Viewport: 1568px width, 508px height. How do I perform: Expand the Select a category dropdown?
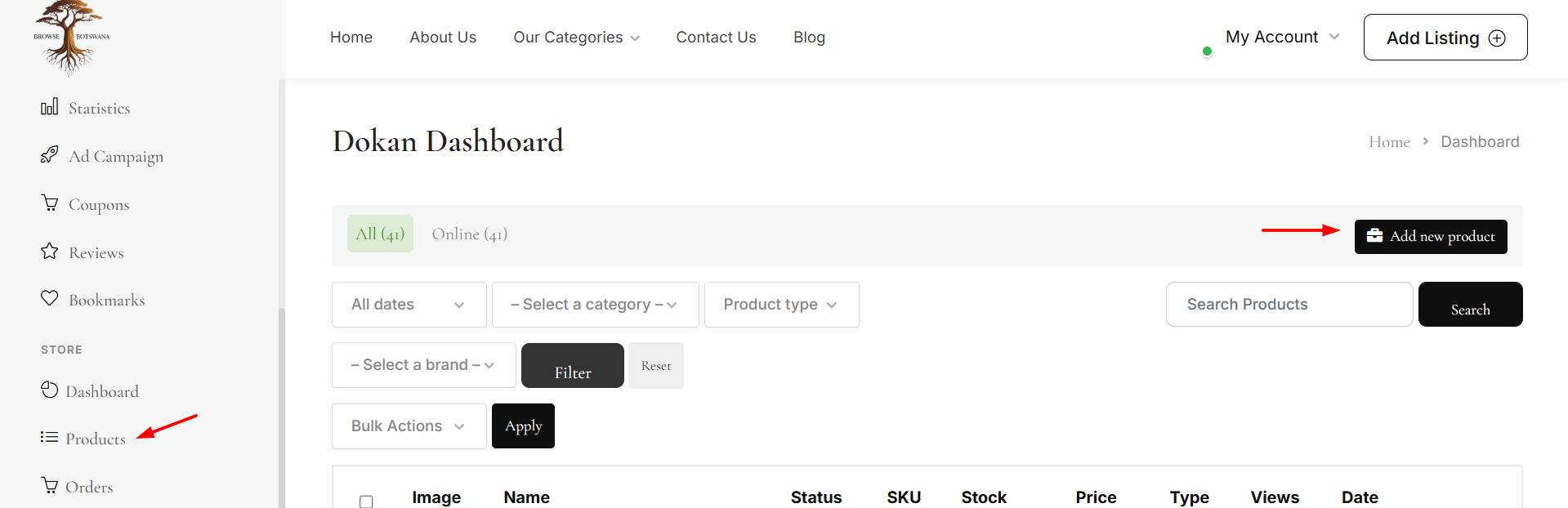pos(595,305)
